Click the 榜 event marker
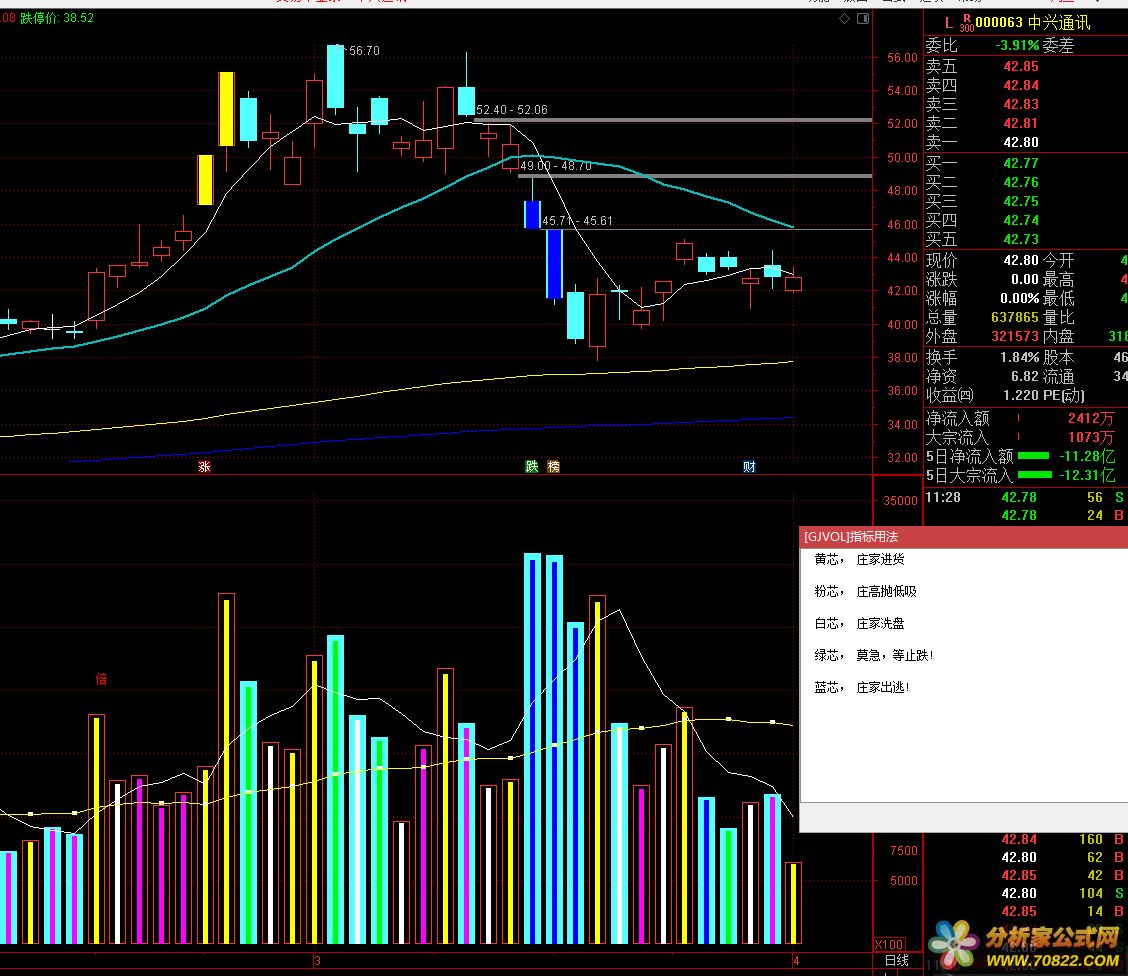 [x=553, y=467]
